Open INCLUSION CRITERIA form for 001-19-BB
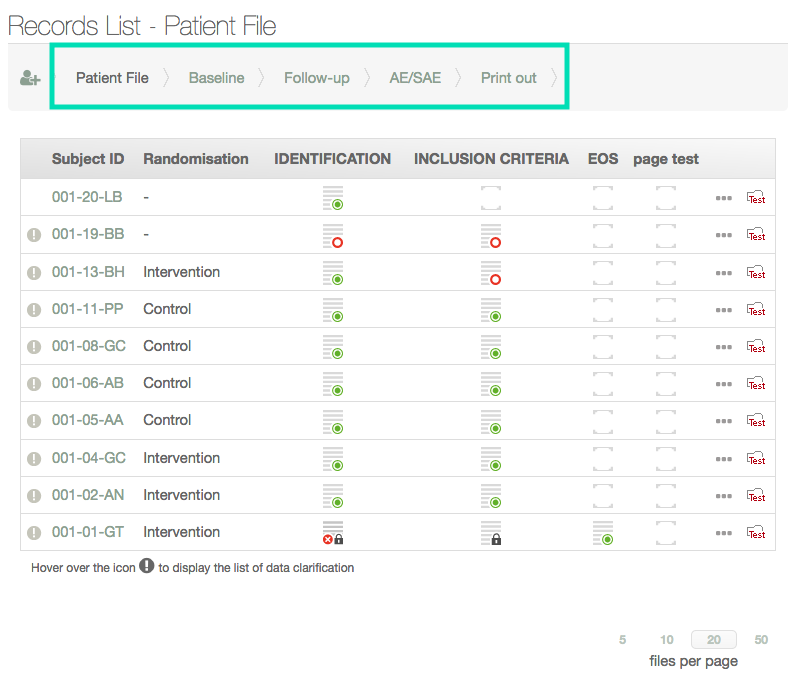This screenshot has height=686, width=790. (x=490, y=235)
